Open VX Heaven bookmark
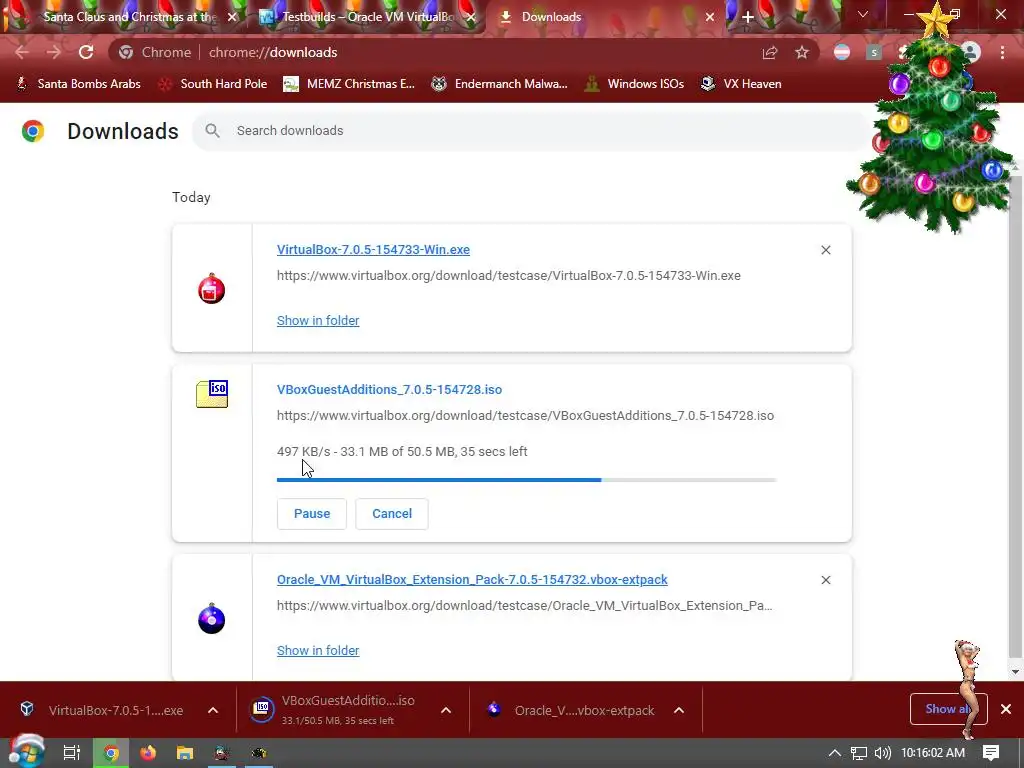1024x768 pixels. click(741, 84)
